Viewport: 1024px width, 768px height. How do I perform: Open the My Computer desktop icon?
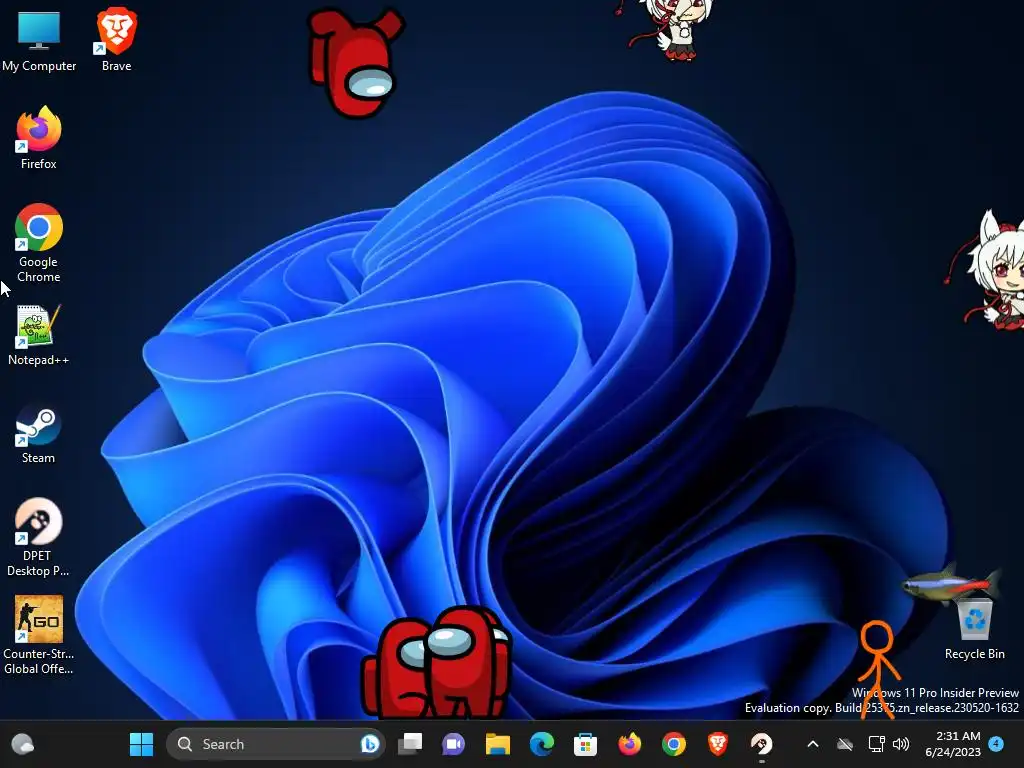(x=39, y=40)
